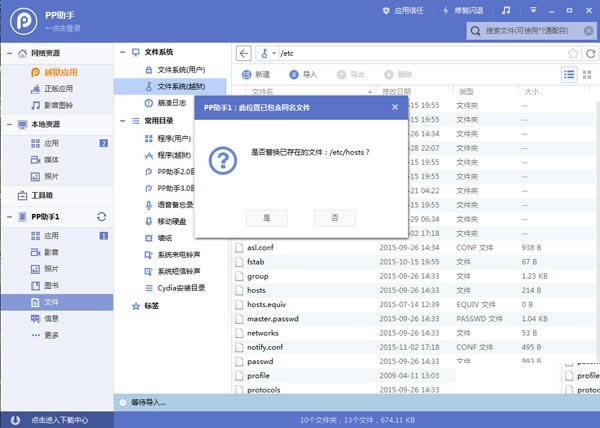Close the replace file dialog
Image resolution: width=600 pixels, height=428 pixels.
click(395, 107)
